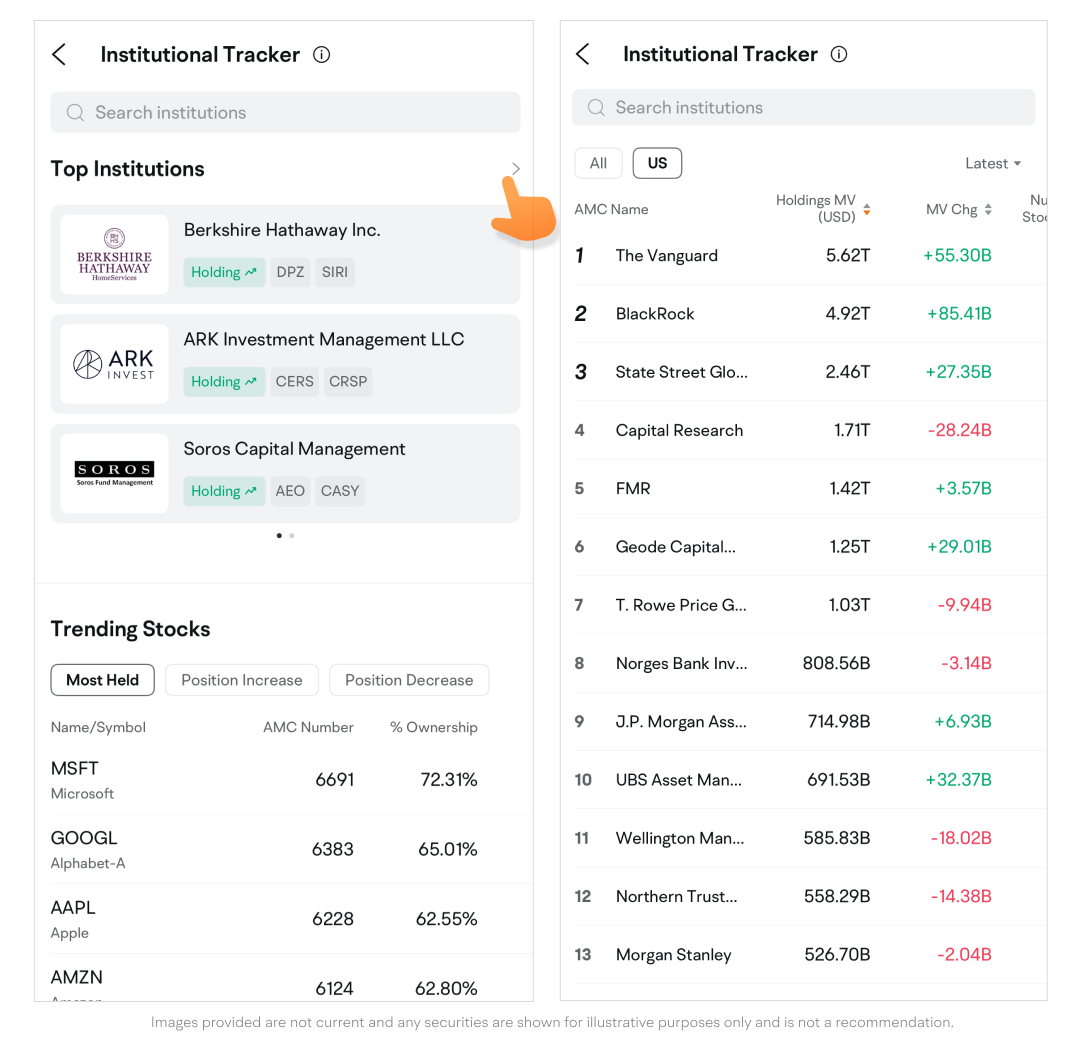Select SIRI ticker chip

[335, 272]
